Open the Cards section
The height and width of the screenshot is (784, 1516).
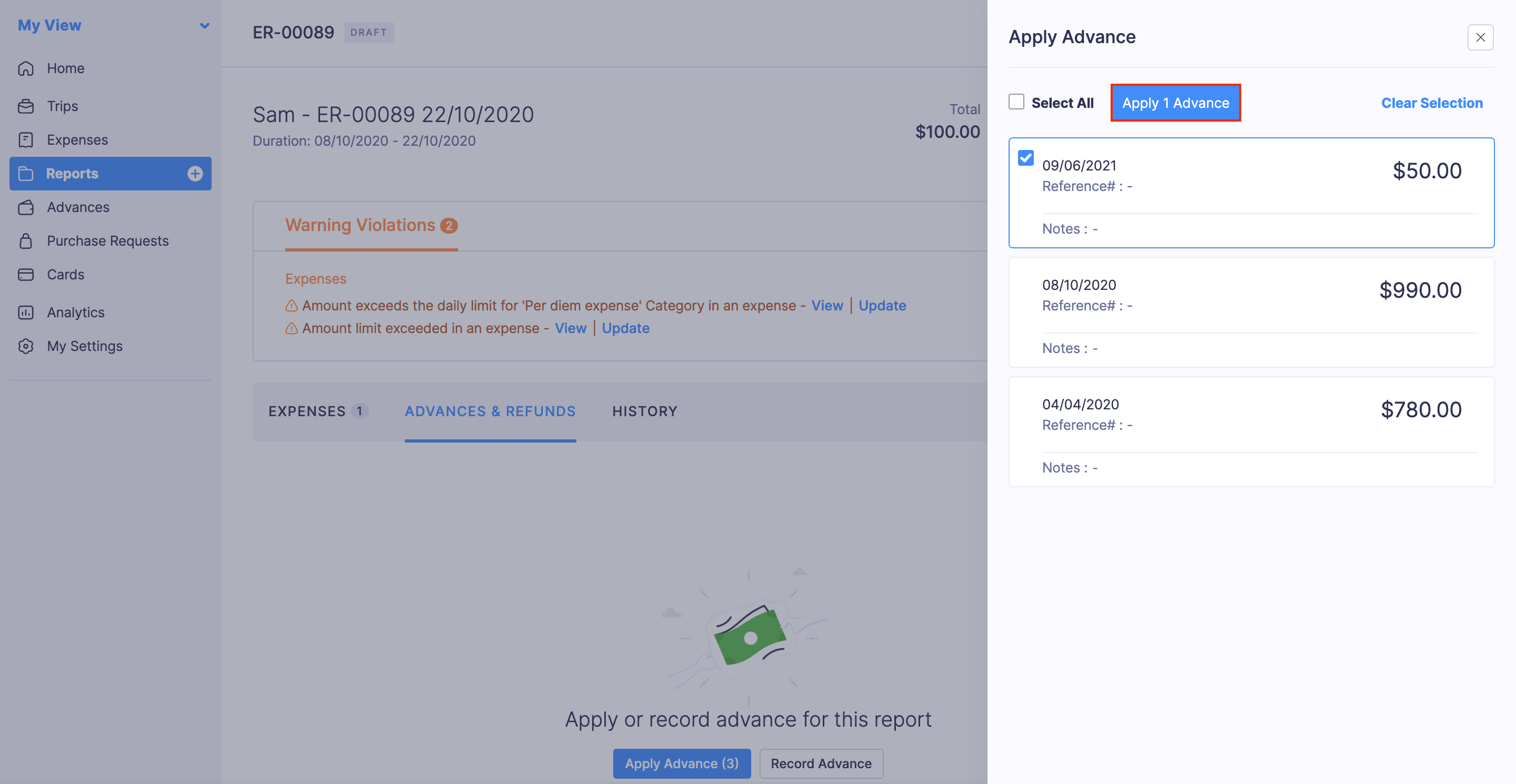[x=65, y=274]
